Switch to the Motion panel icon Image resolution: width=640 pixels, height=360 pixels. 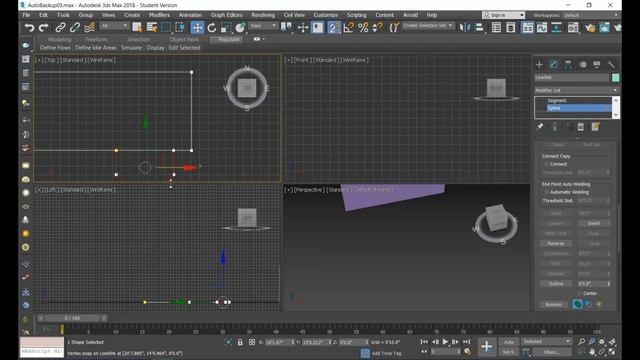(x=583, y=64)
